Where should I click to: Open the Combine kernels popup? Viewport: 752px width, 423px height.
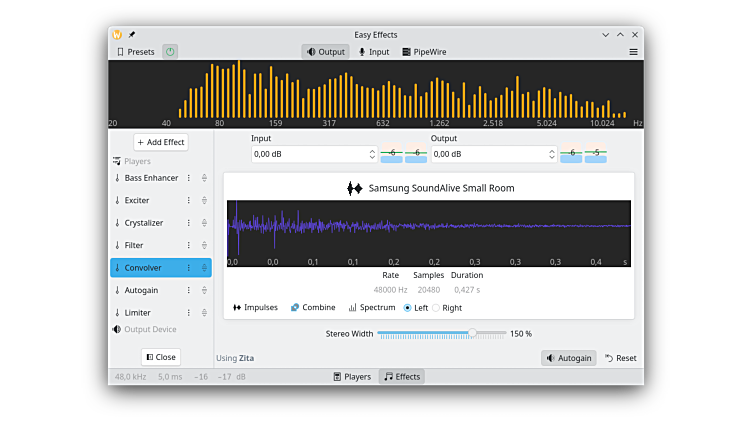pos(312,308)
